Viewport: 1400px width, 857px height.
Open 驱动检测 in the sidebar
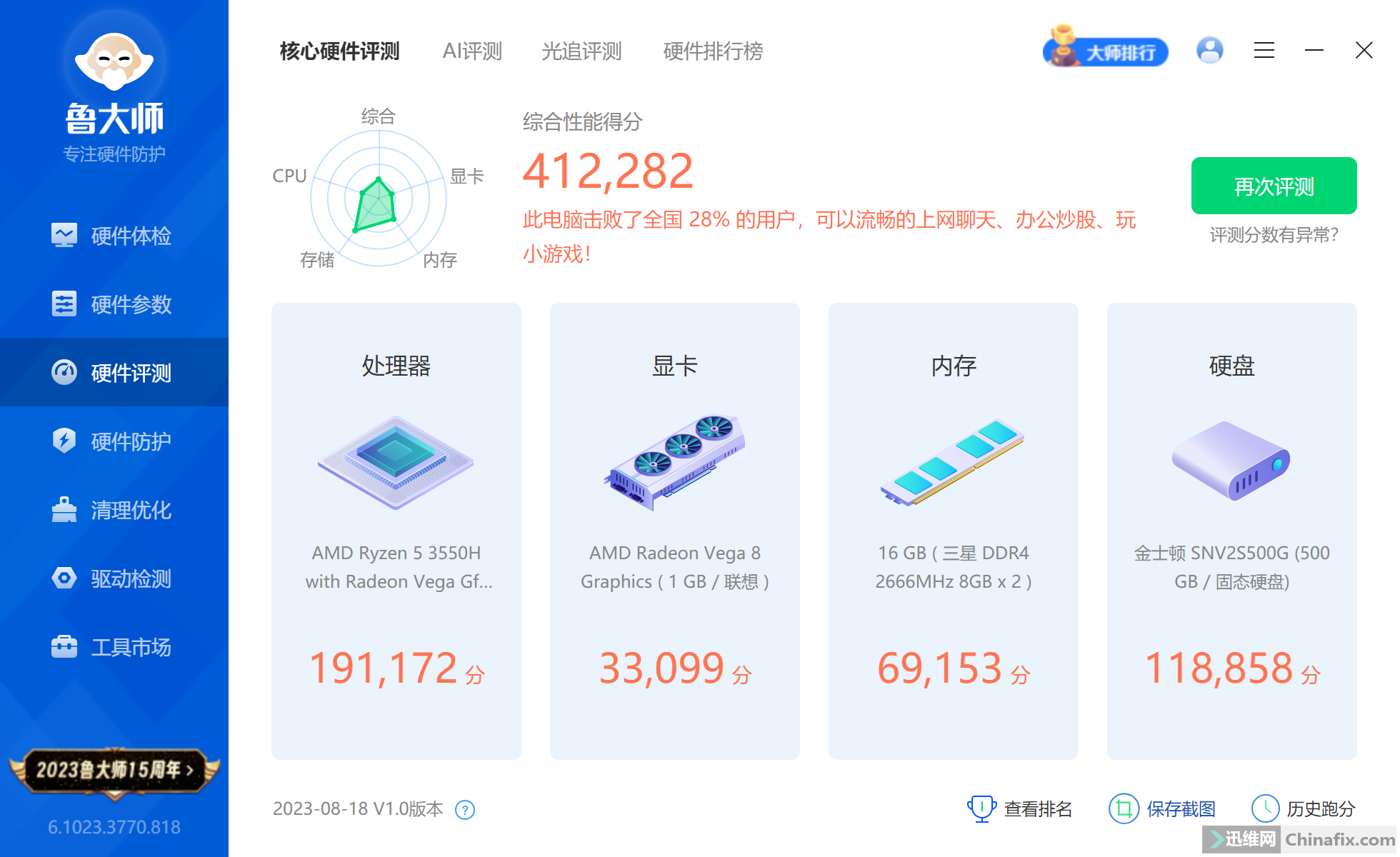(114, 578)
